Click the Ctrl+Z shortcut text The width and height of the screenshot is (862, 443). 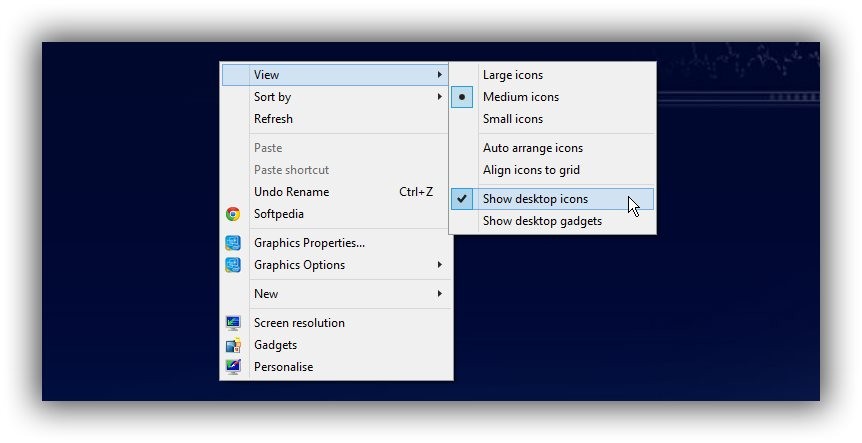pyautogui.click(x=416, y=192)
